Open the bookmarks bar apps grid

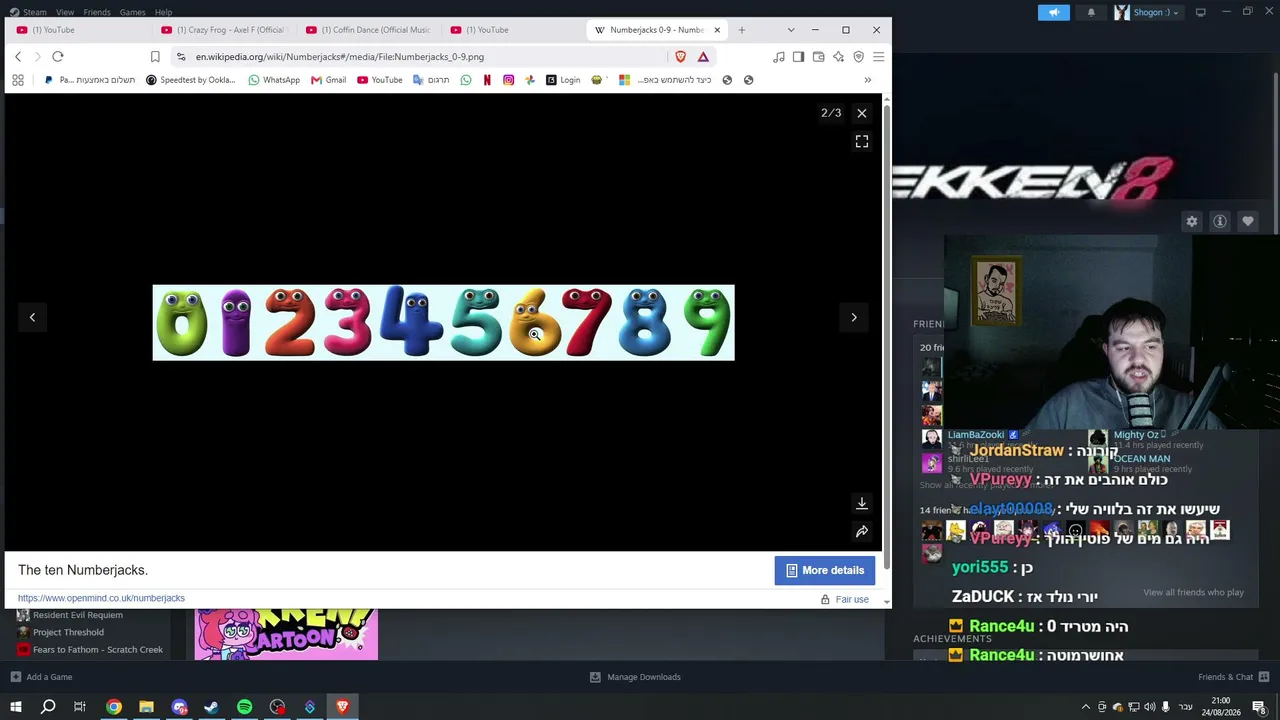coord(18,80)
